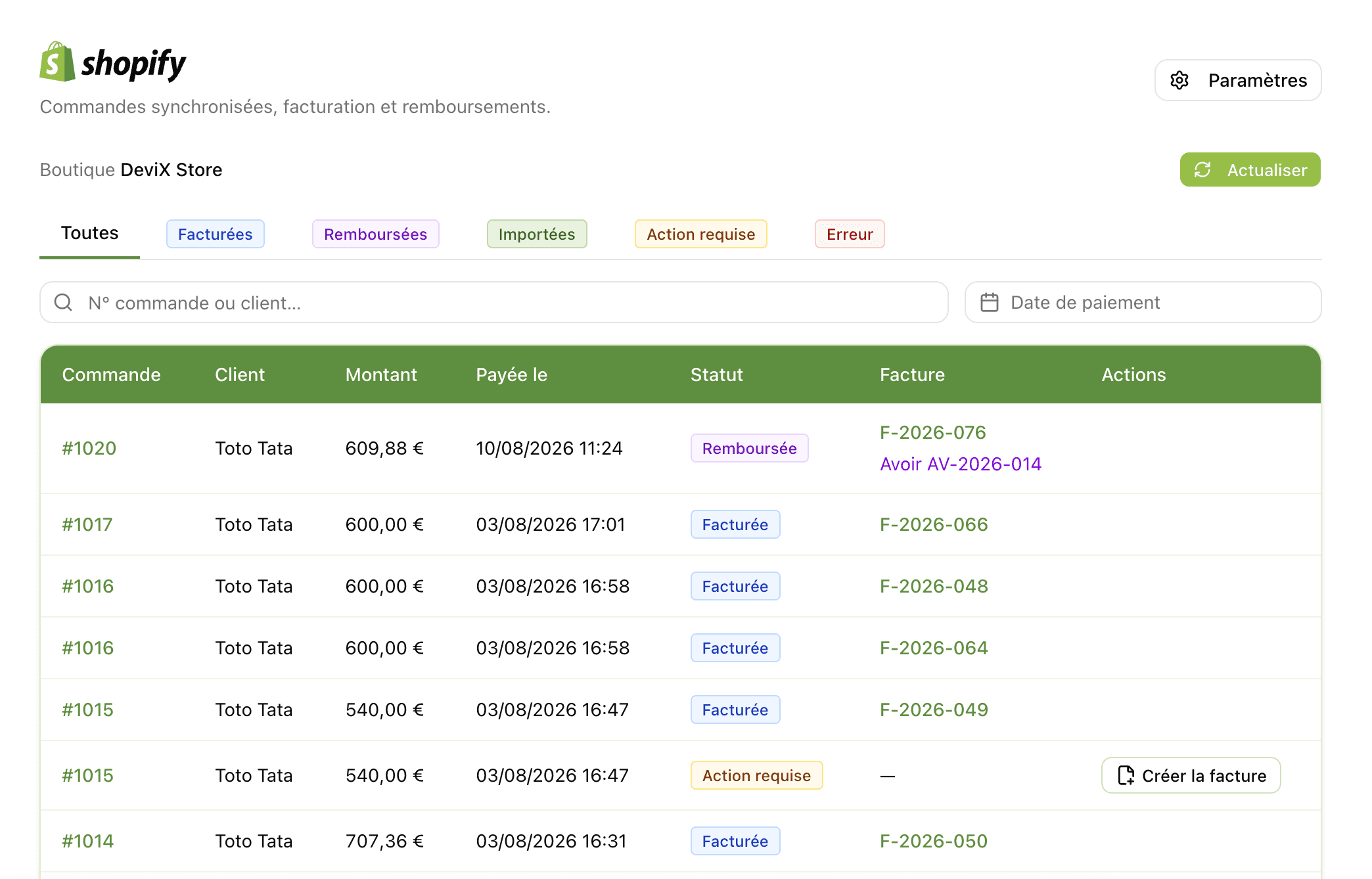Click the amount 609,88 €
The height and width of the screenshot is (879, 1372).
point(384,448)
